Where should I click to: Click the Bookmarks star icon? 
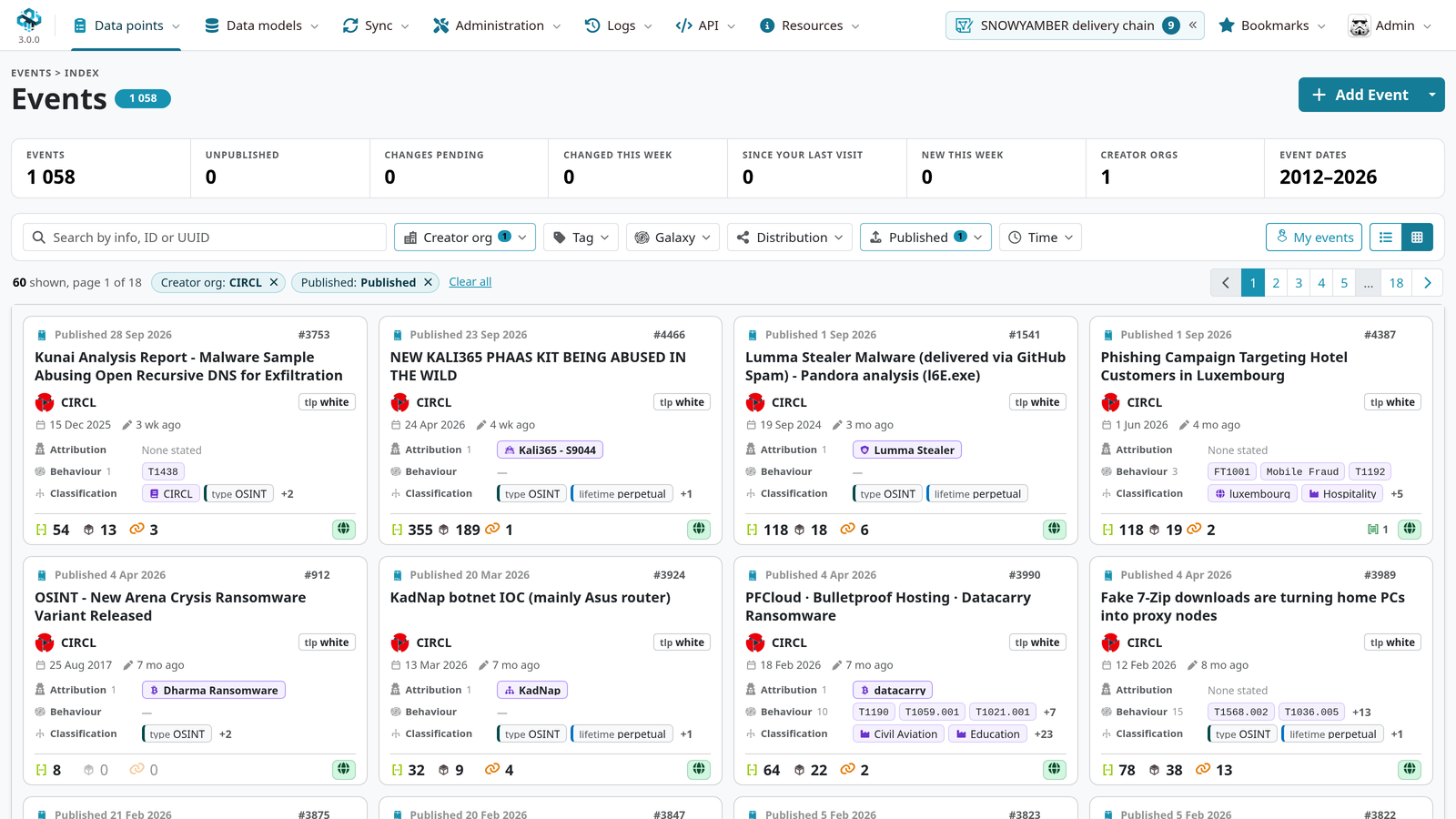pyautogui.click(x=1227, y=25)
